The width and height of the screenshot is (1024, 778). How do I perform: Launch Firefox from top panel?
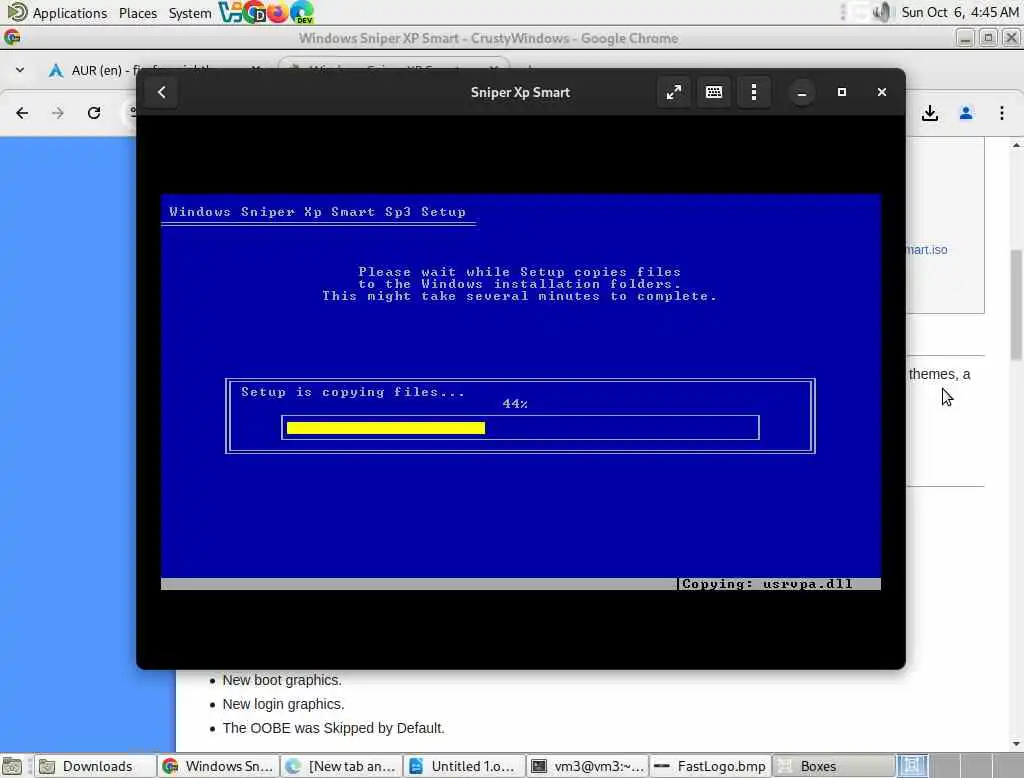tap(278, 12)
